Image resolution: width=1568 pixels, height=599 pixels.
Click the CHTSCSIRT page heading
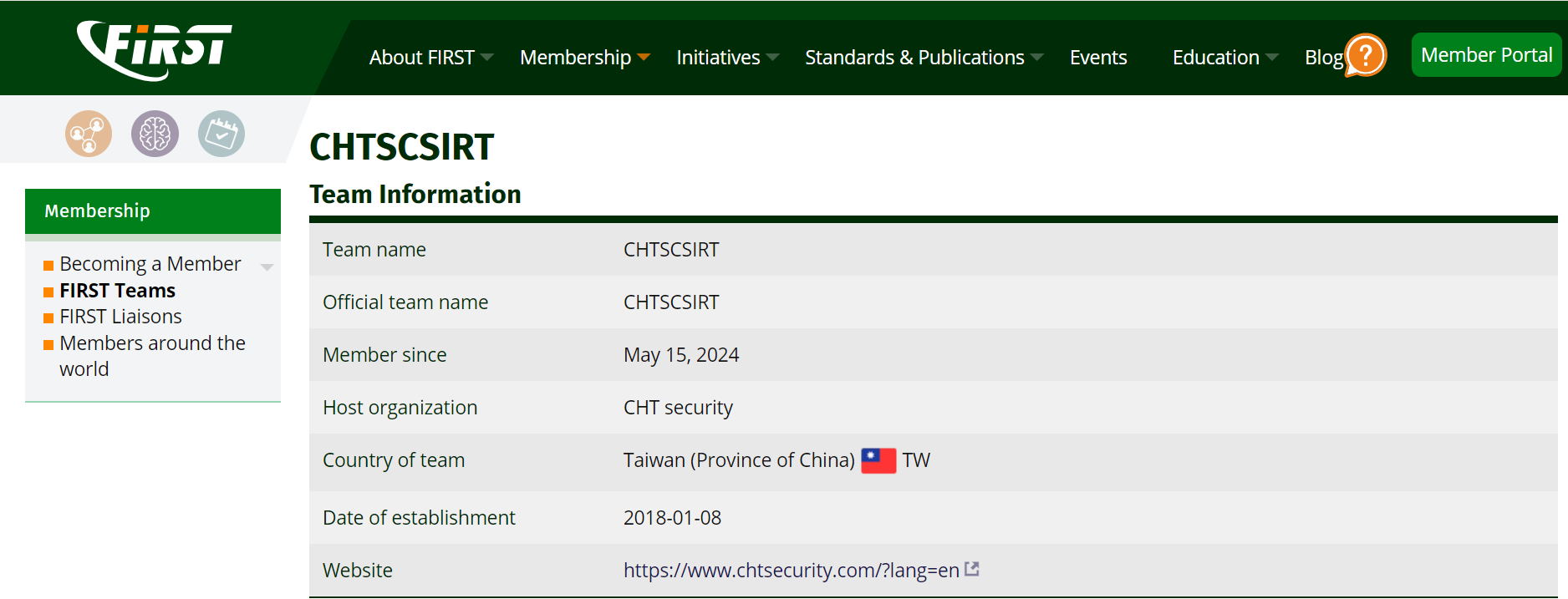click(x=402, y=147)
